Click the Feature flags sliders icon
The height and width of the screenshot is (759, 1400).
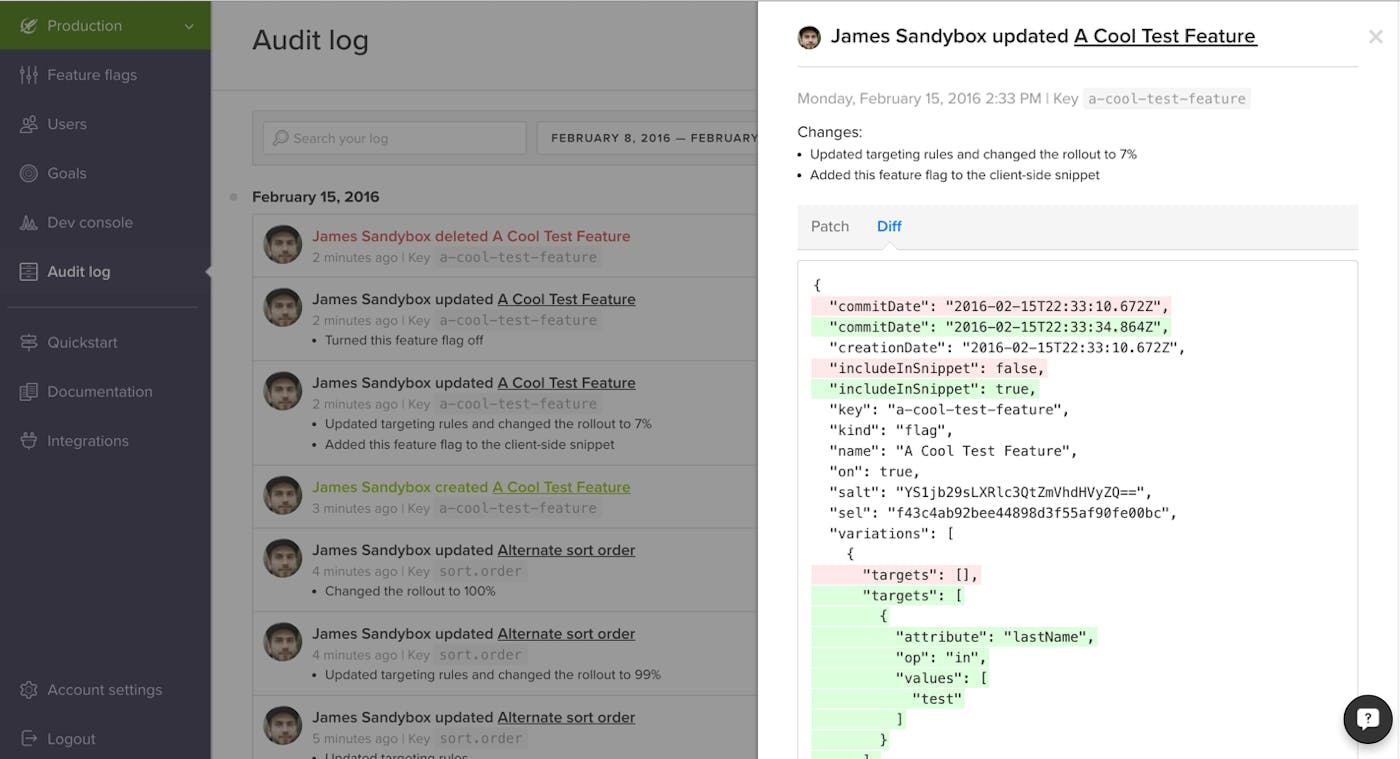29,75
